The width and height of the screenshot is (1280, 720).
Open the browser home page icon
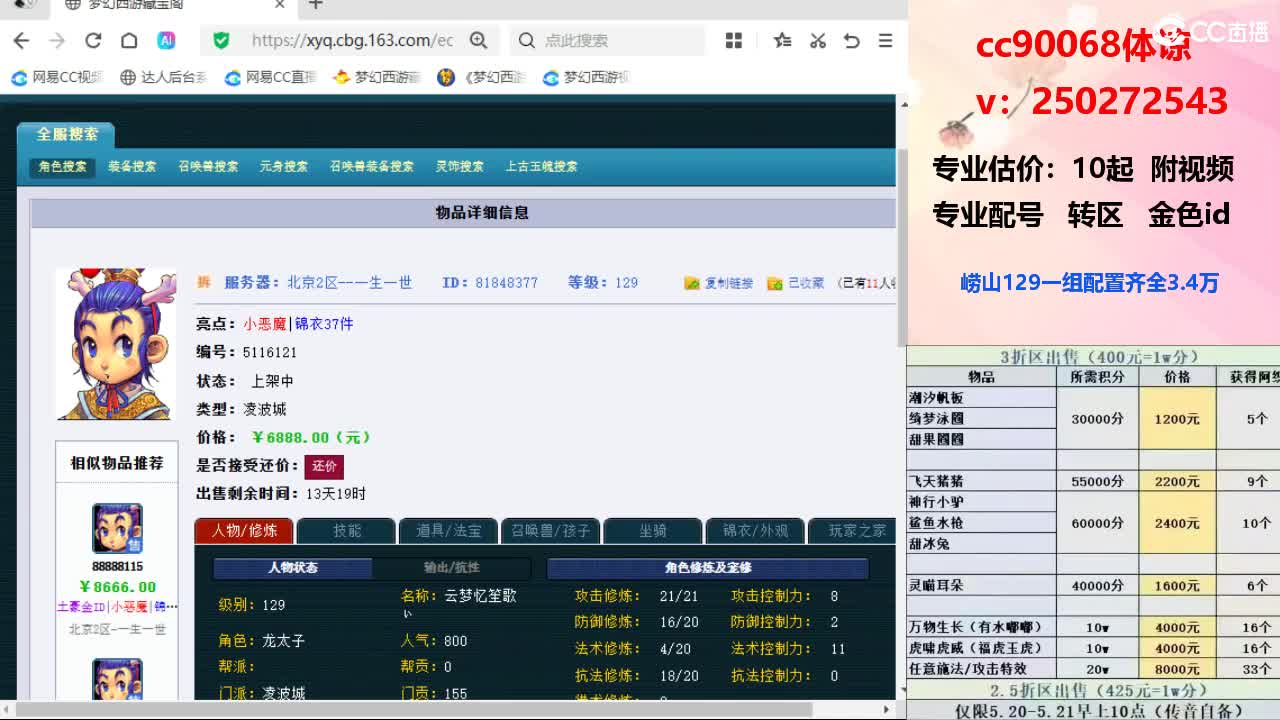tap(129, 41)
